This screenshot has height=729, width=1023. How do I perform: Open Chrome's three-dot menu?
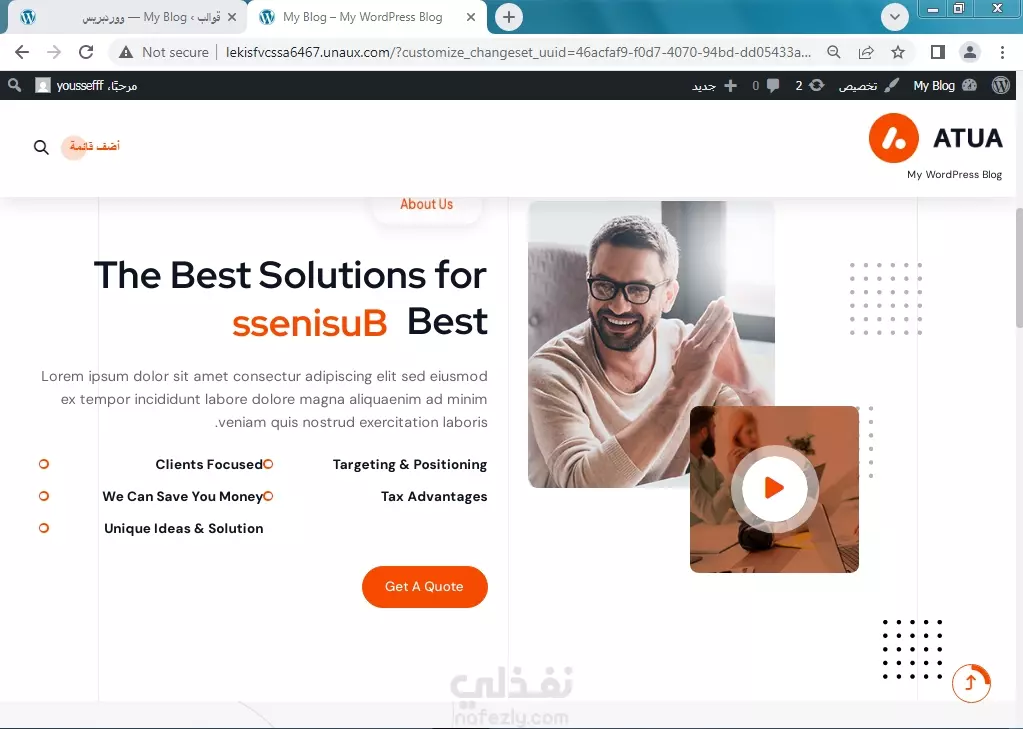tap(1002, 52)
